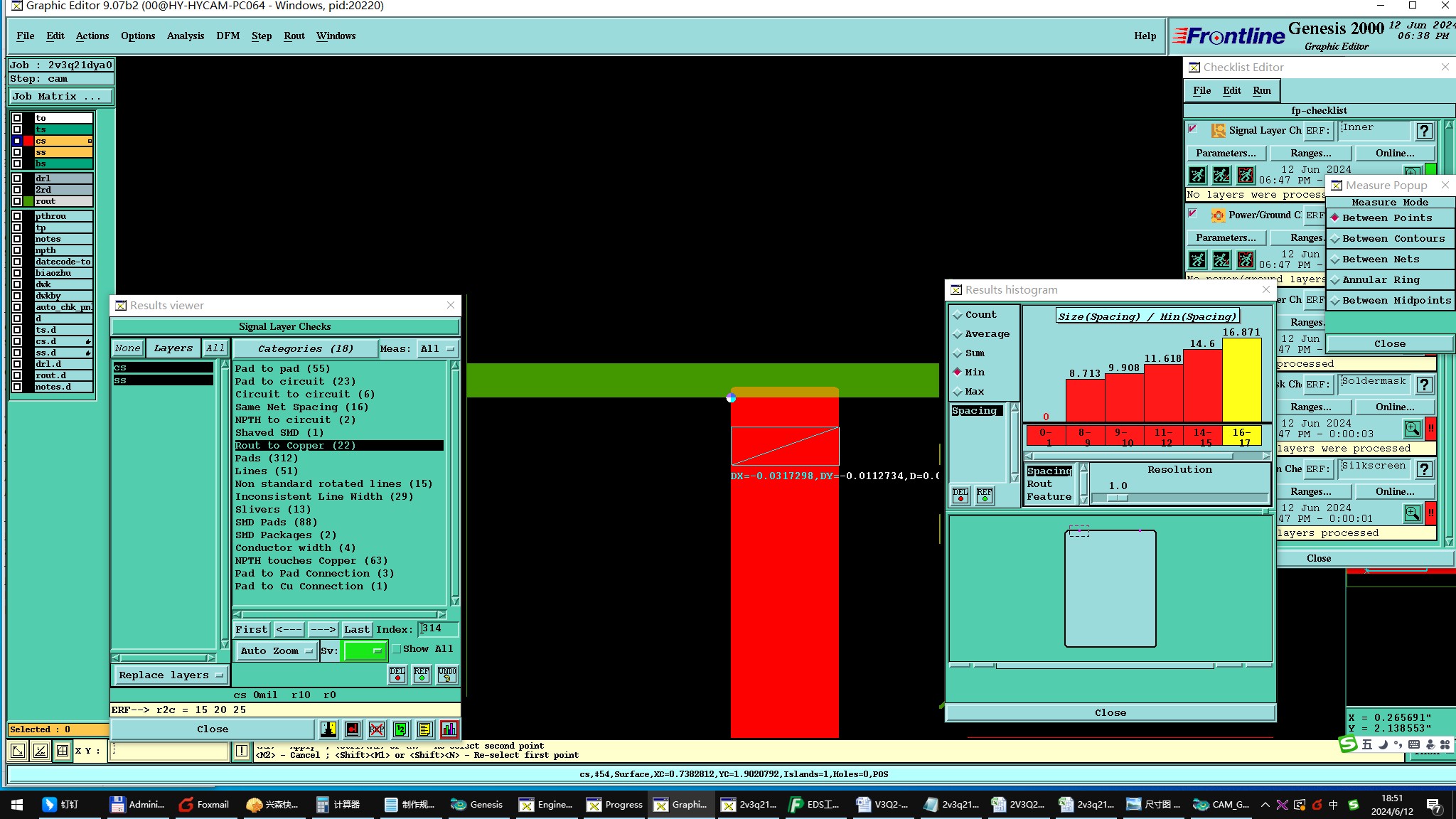Open the Auto Zoom dropdown

(276, 651)
